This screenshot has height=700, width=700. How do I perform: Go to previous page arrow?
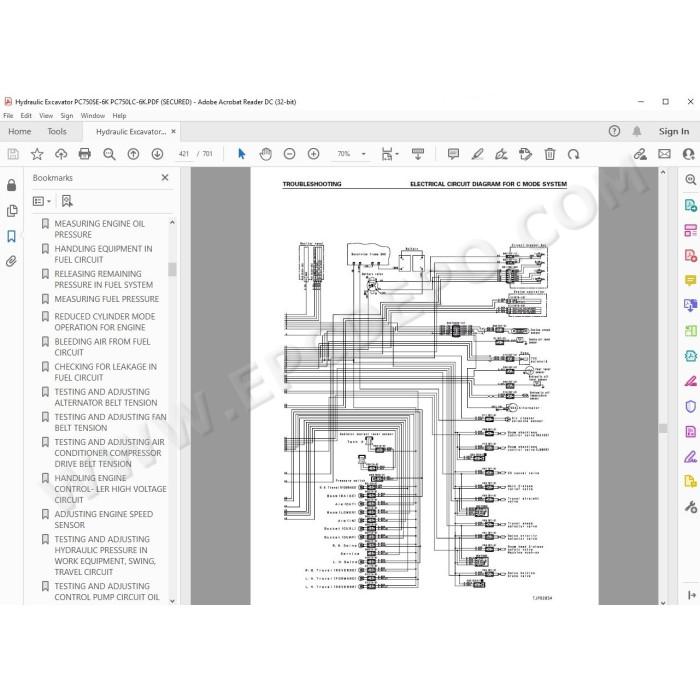coord(133,154)
